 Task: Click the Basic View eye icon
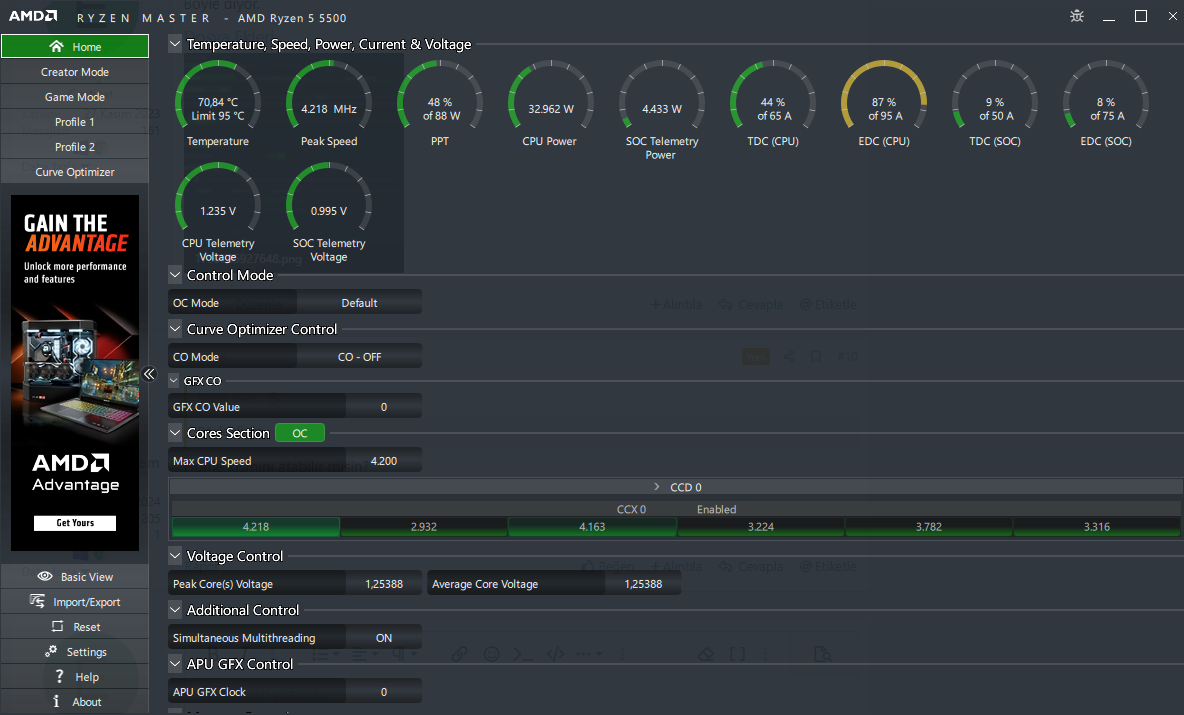pos(45,576)
